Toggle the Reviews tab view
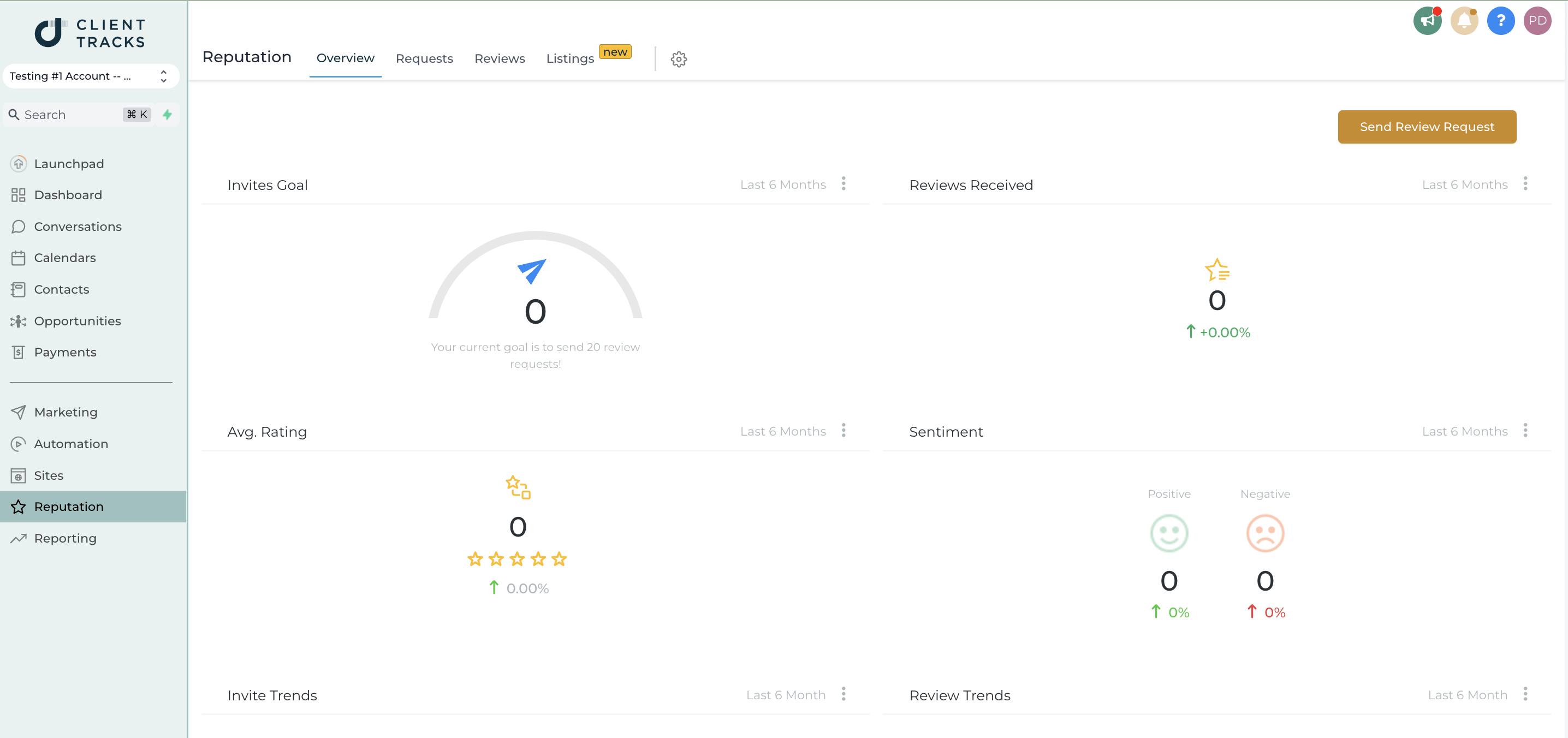Screen dimensions: 1568x738 click(x=500, y=58)
